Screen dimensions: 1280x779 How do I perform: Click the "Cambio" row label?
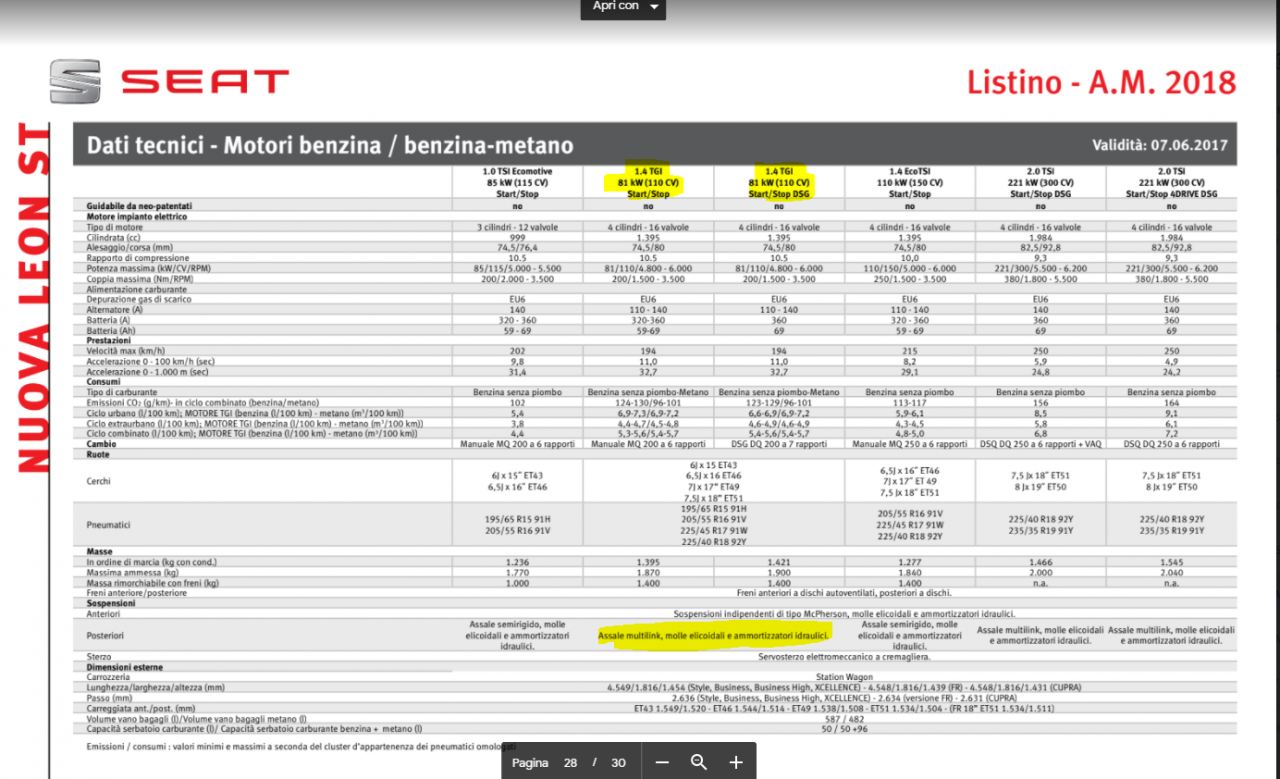102,444
